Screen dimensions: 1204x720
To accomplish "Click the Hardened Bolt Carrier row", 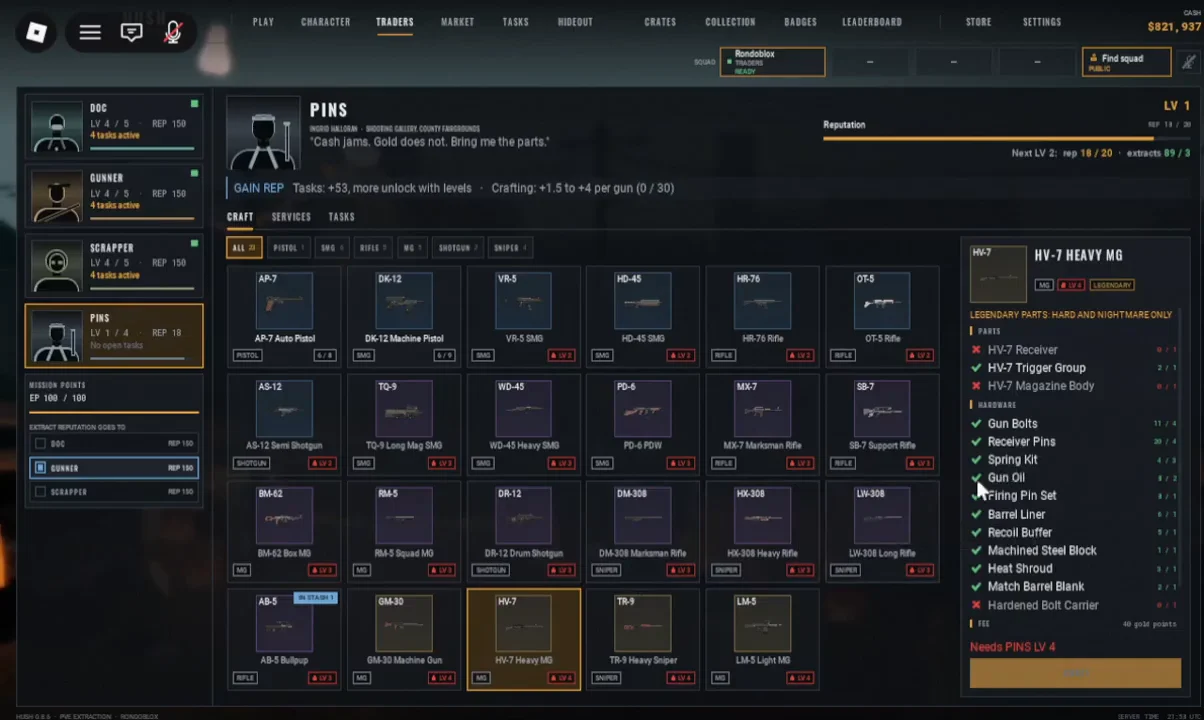I will click(1074, 605).
